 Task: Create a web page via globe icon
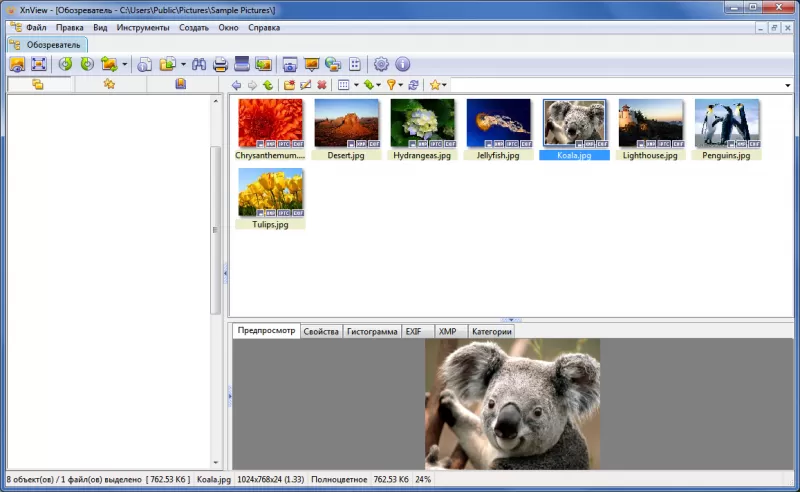(x=333, y=64)
